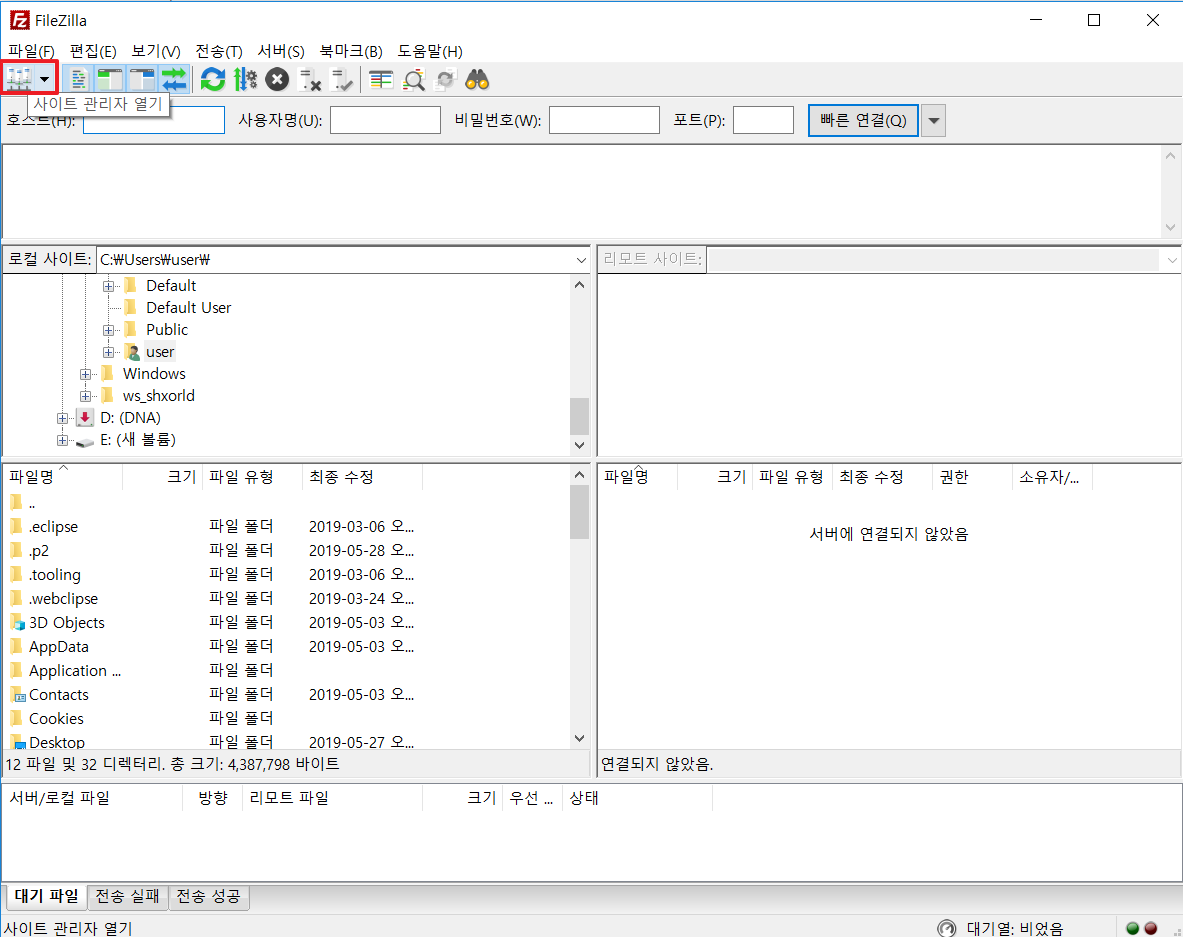Select the user folder icon in tree
This screenshot has width=1183, height=937.
point(132,352)
